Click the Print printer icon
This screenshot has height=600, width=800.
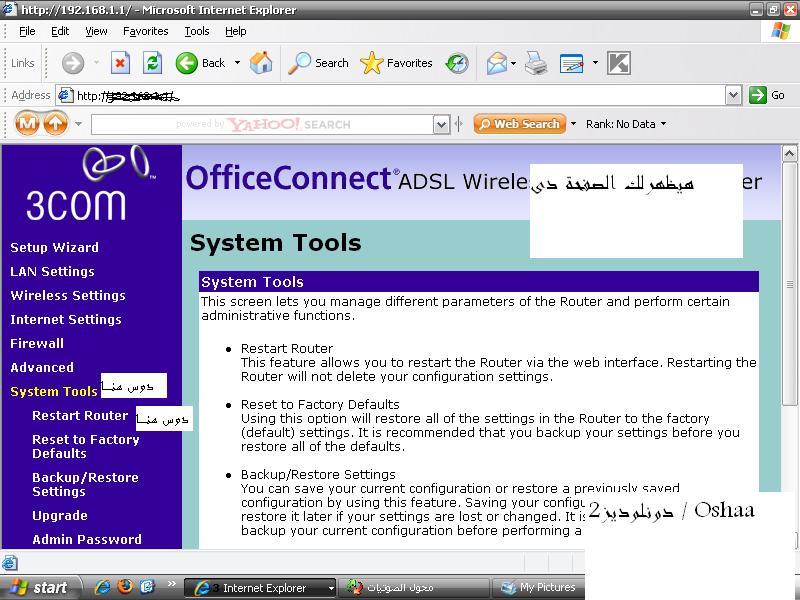(536, 63)
